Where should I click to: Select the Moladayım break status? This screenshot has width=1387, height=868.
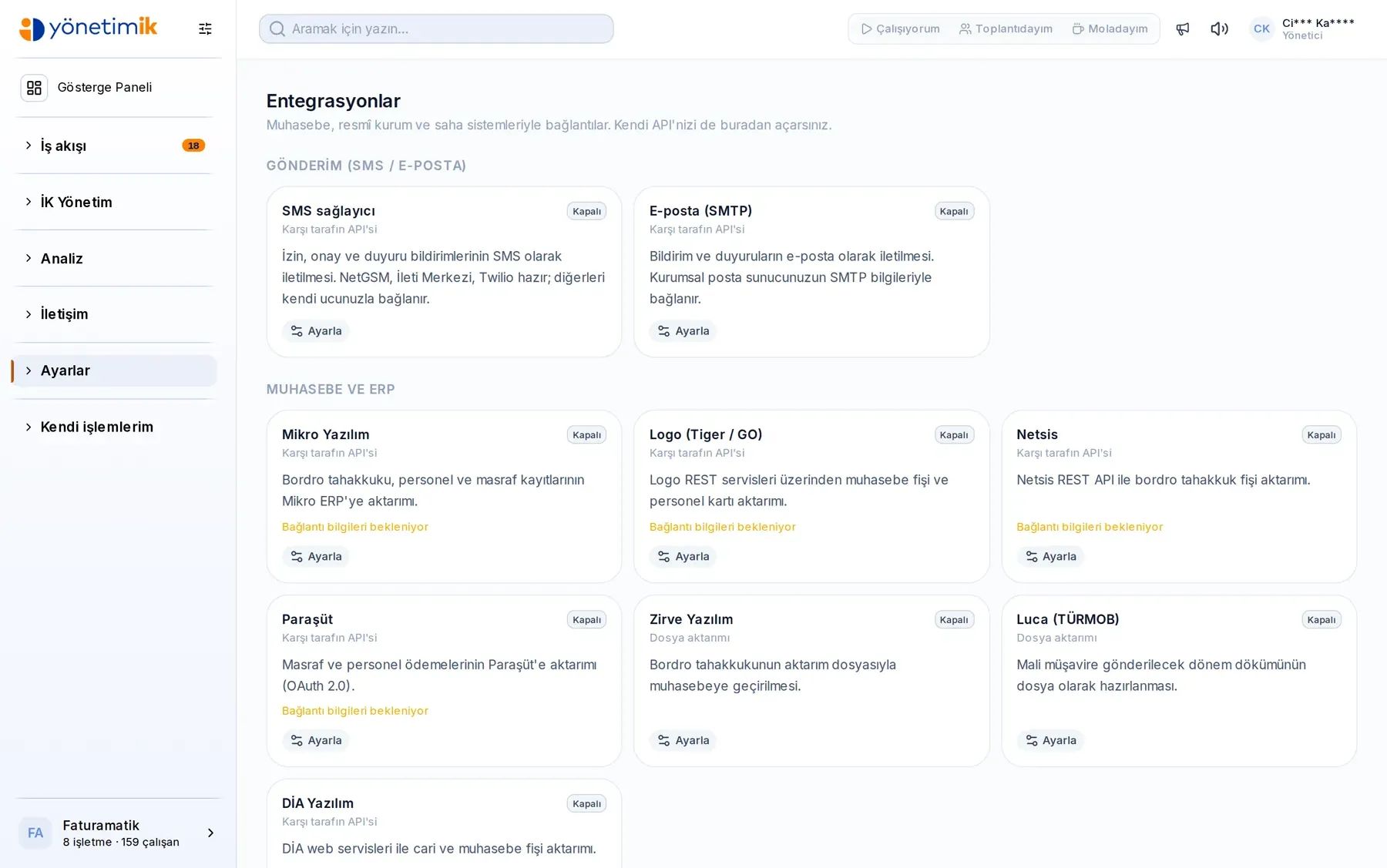pyautogui.click(x=1110, y=28)
